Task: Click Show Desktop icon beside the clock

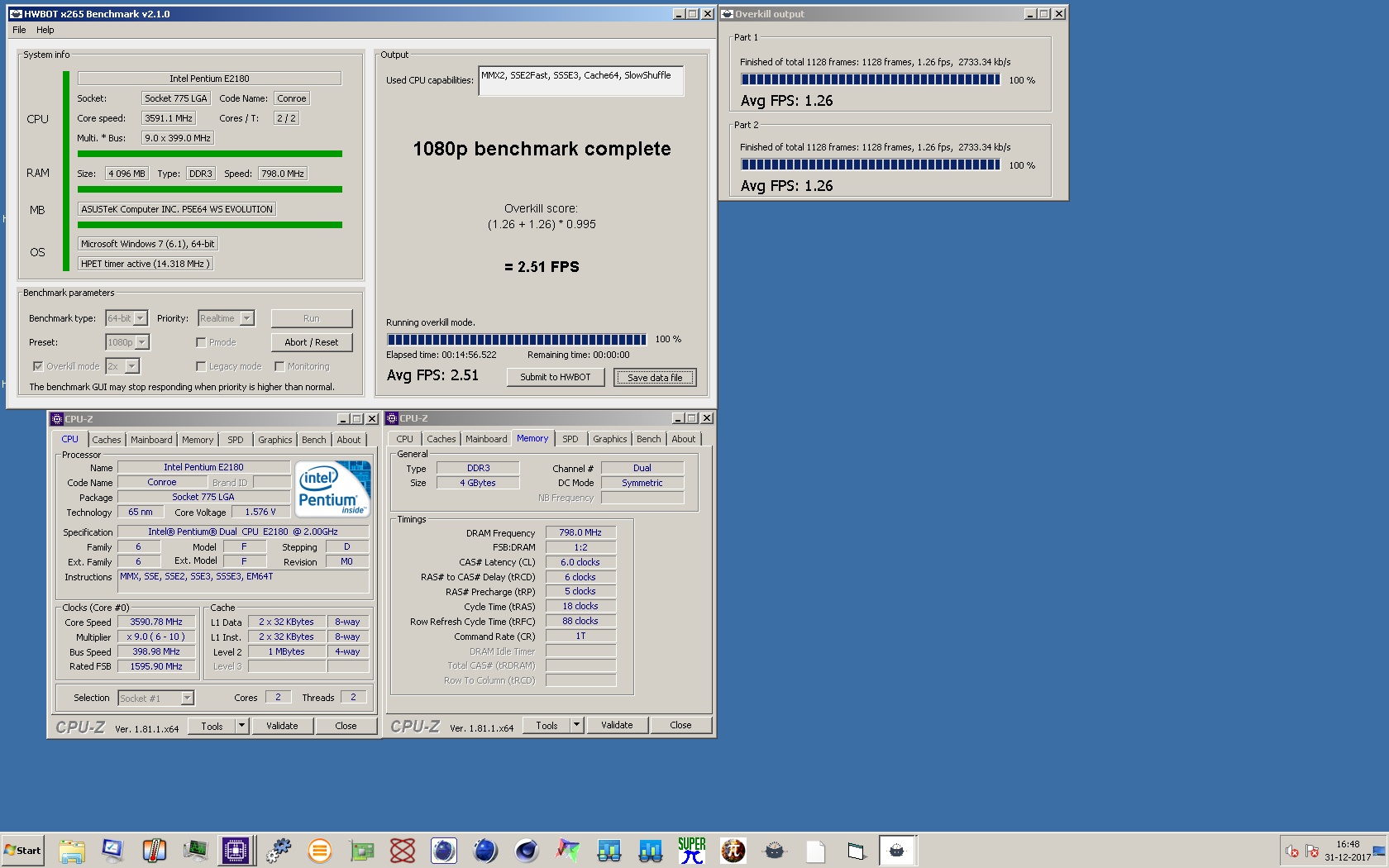Action: tap(1378, 851)
